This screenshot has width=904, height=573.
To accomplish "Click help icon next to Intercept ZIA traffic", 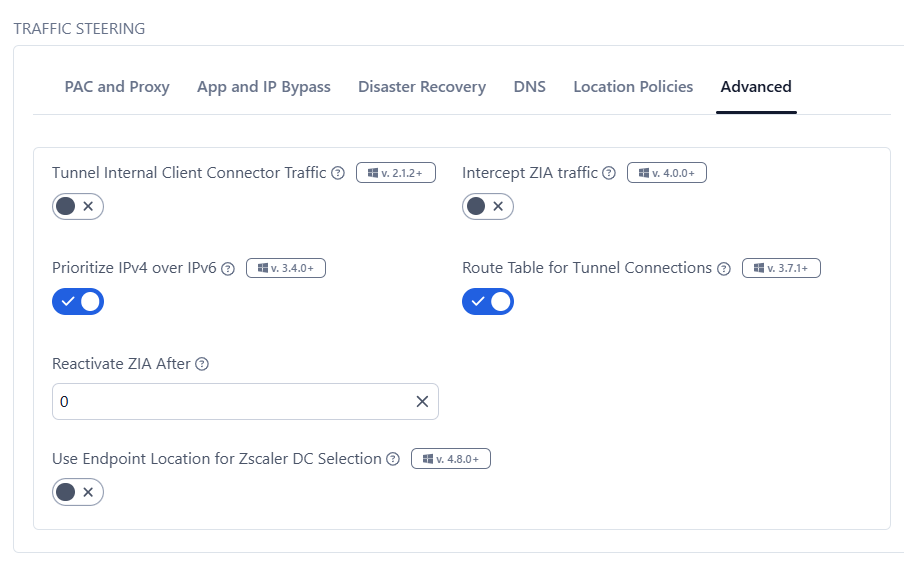I will pos(609,173).
